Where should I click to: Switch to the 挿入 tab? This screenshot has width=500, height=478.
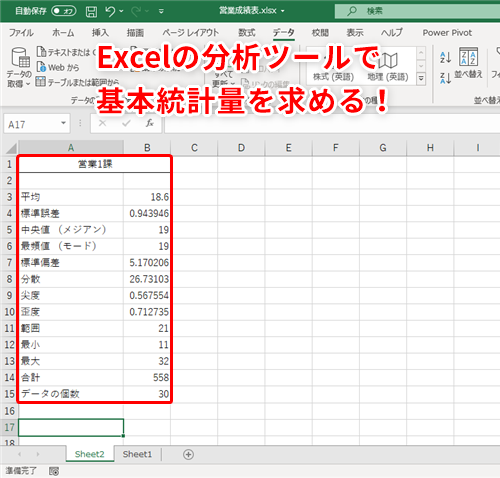click(100, 33)
